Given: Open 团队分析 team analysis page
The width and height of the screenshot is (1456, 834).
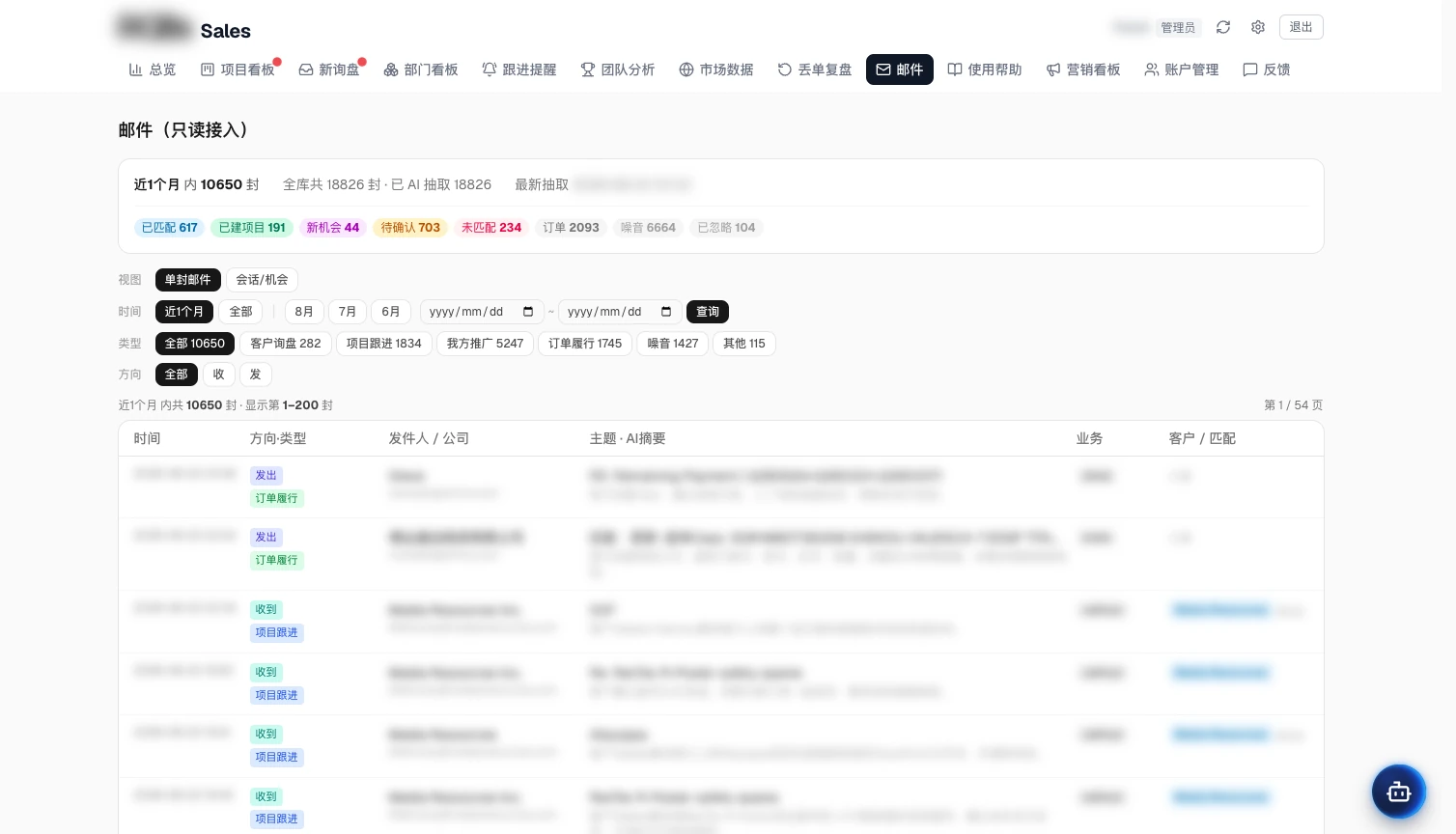Looking at the screenshot, I should [x=618, y=69].
